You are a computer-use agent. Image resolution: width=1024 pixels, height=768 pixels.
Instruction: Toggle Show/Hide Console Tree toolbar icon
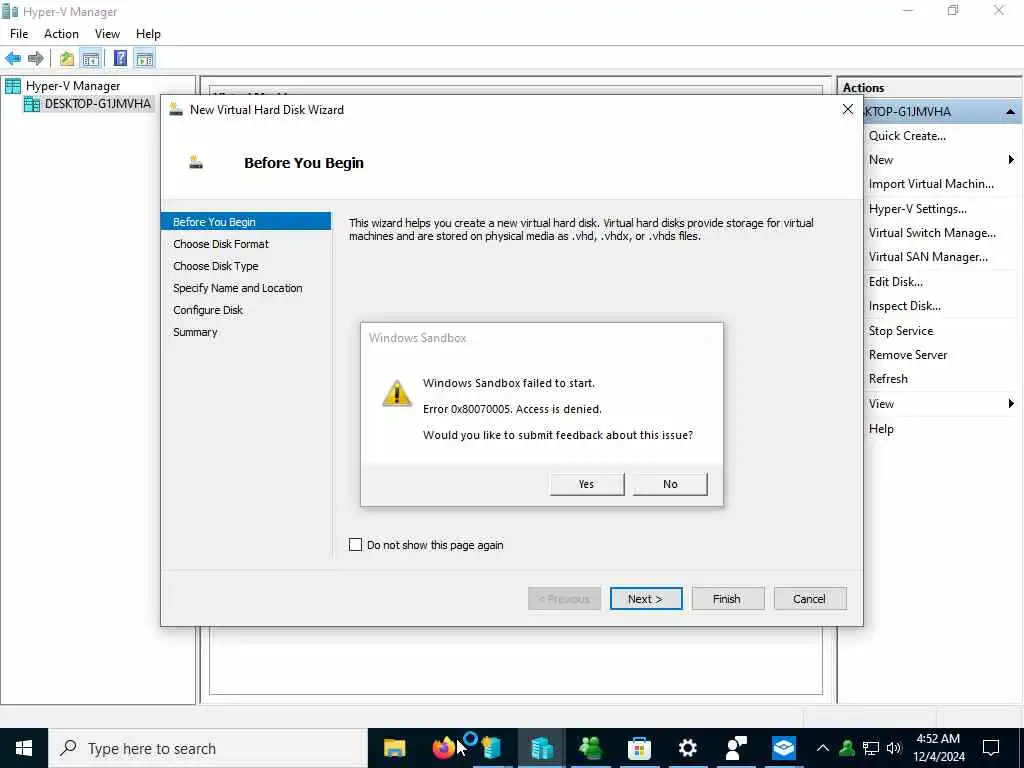(x=91, y=59)
